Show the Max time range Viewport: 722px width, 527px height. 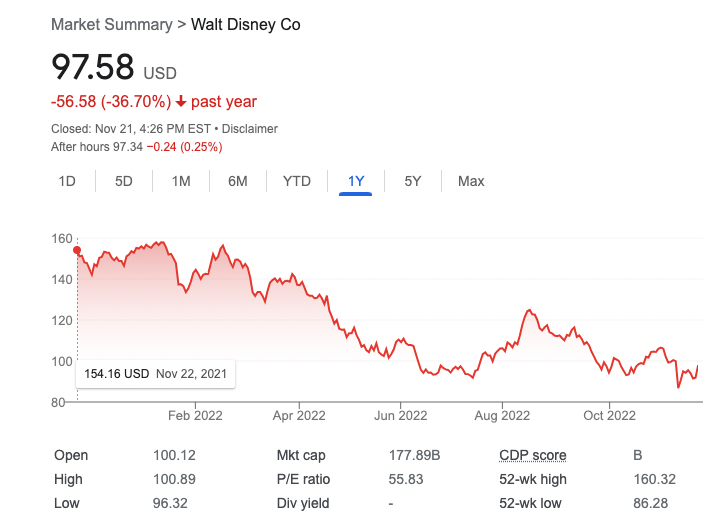tap(471, 181)
